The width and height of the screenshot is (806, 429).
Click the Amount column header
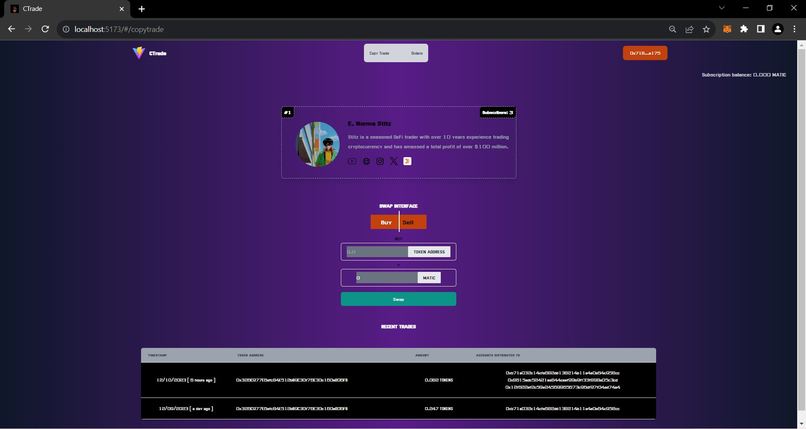click(422, 356)
